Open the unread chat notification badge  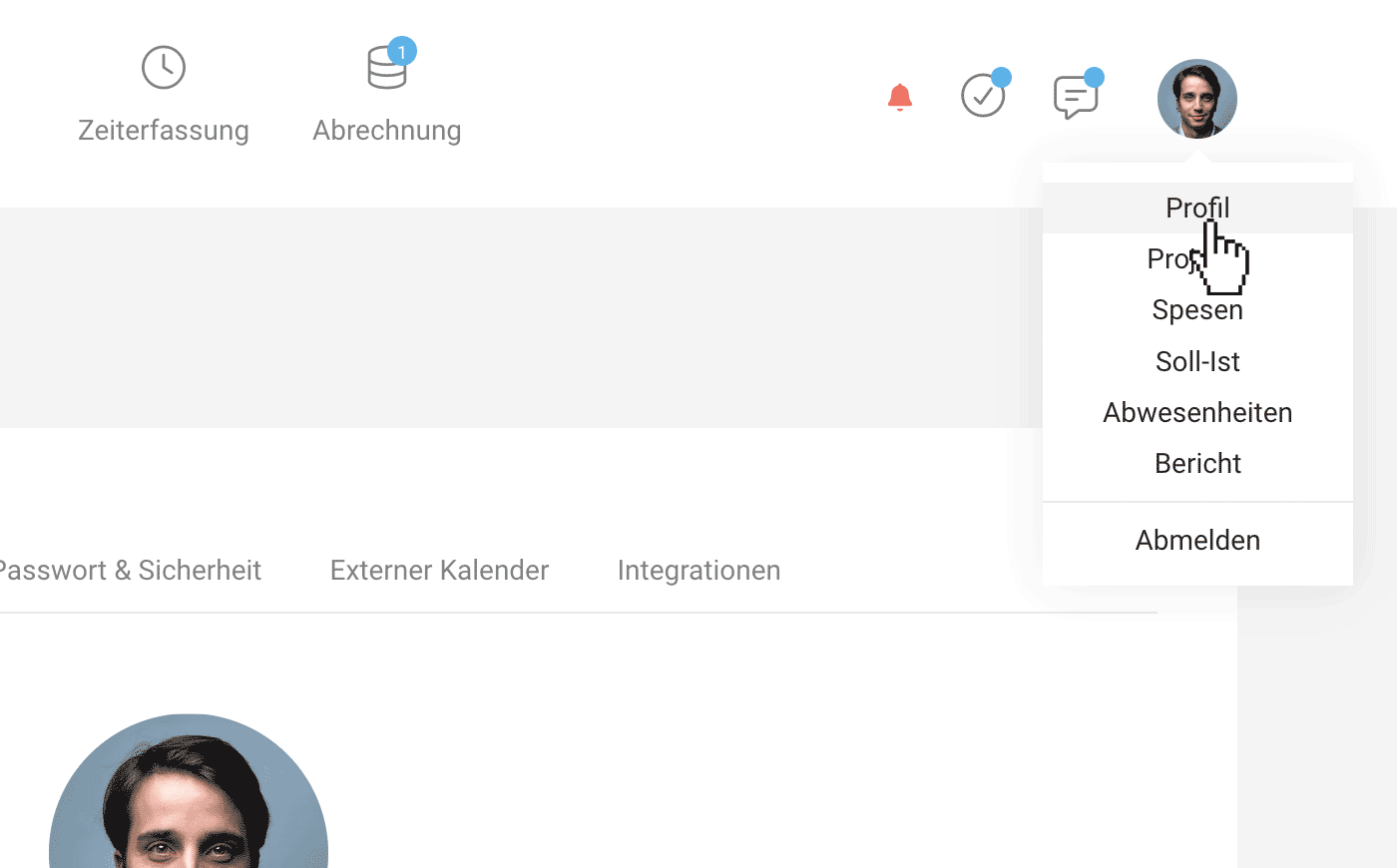click(x=1096, y=75)
